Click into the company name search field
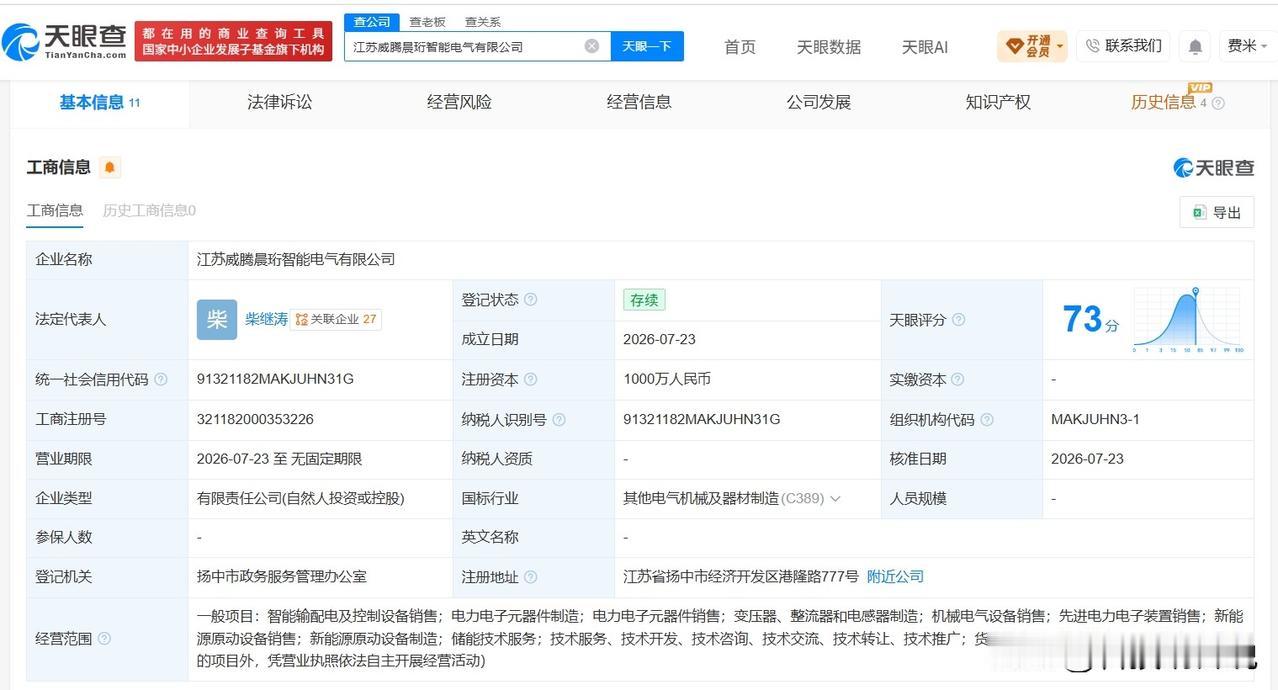Screen dimensions: 1278x690 coord(465,46)
